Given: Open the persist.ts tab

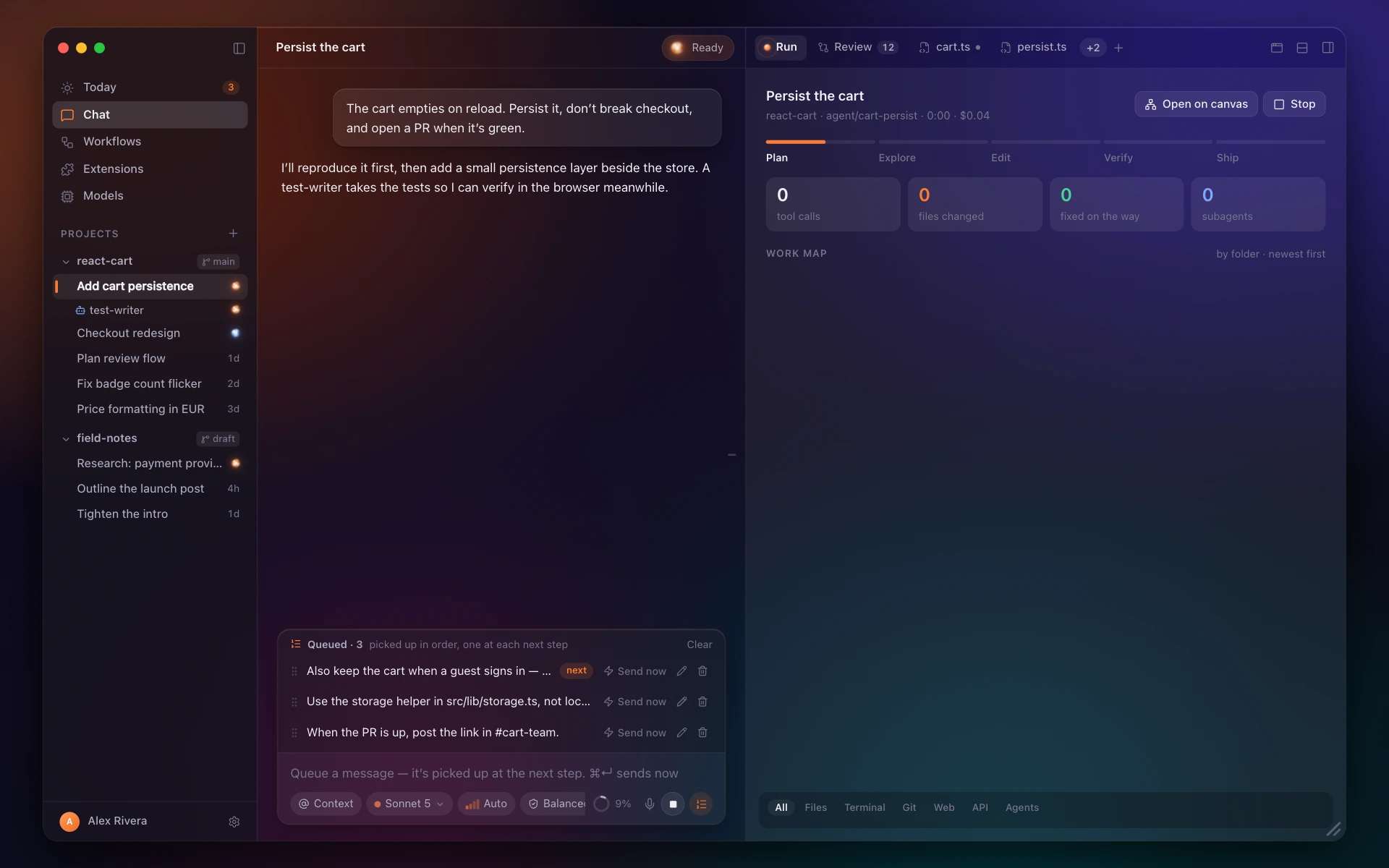Looking at the screenshot, I should (x=1033, y=47).
